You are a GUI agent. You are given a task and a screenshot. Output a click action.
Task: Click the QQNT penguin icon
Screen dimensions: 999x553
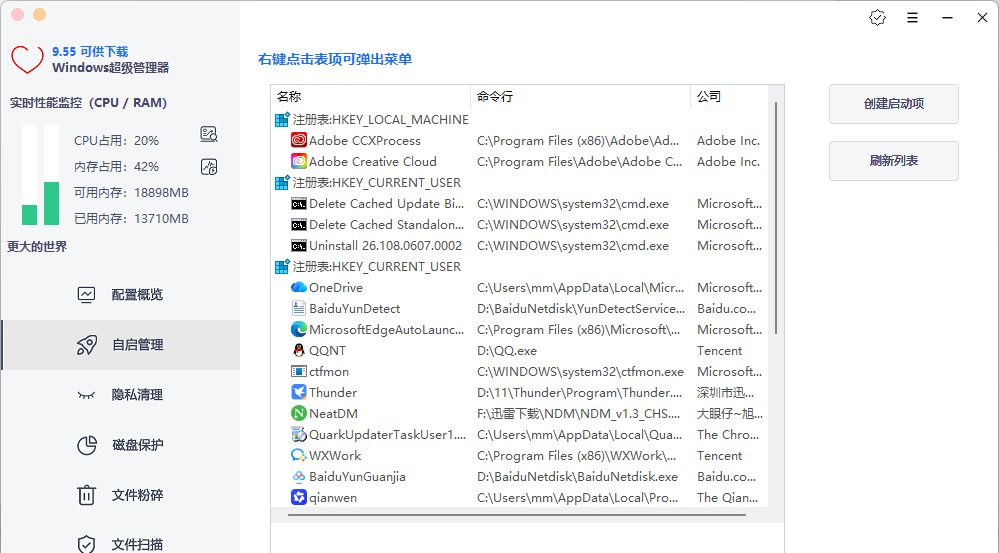pyautogui.click(x=298, y=350)
